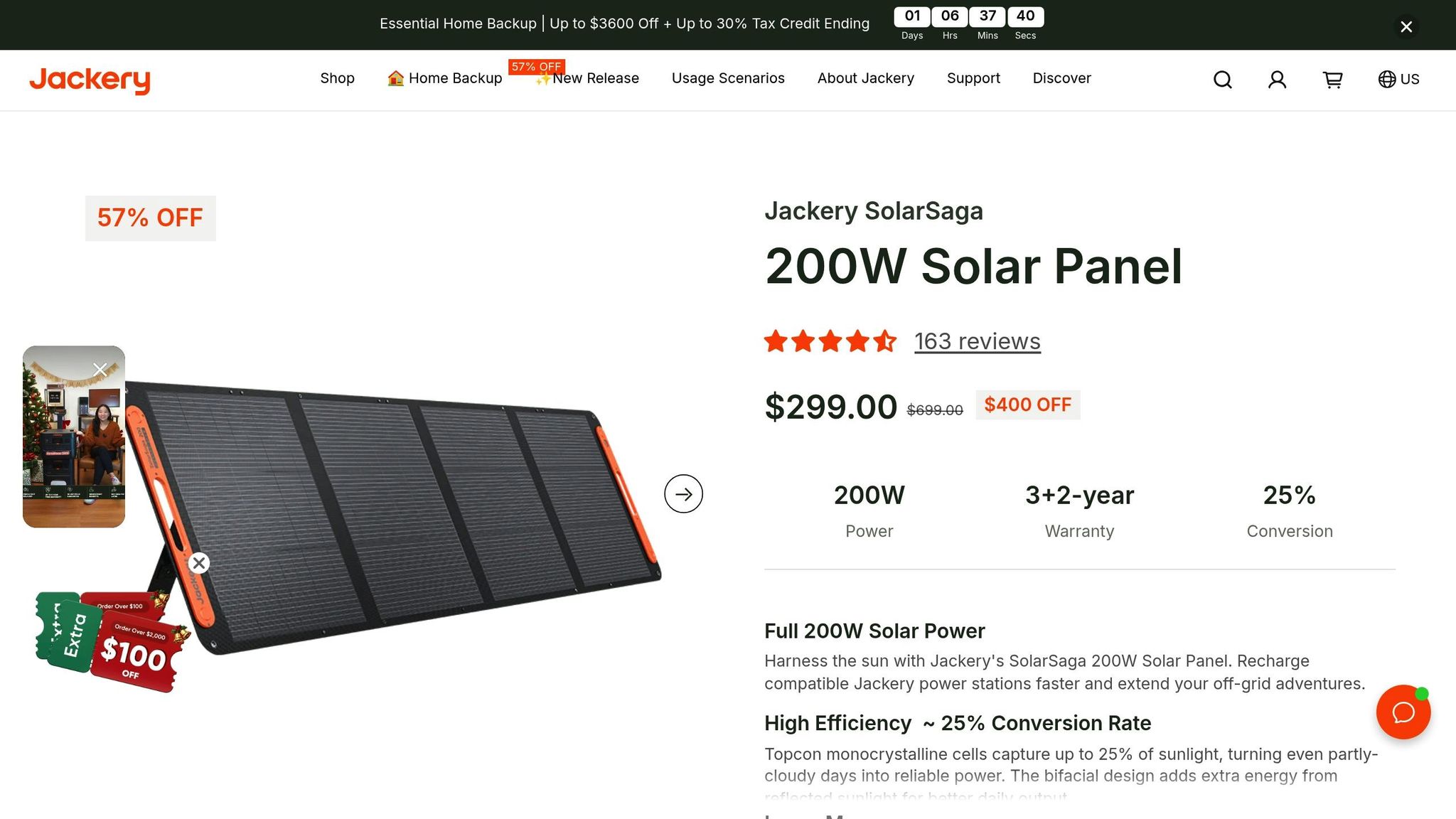The height and width of the screenshot is (819, 1456).
Task: Open the account sign-in icon
Action: coord(1277,80)
